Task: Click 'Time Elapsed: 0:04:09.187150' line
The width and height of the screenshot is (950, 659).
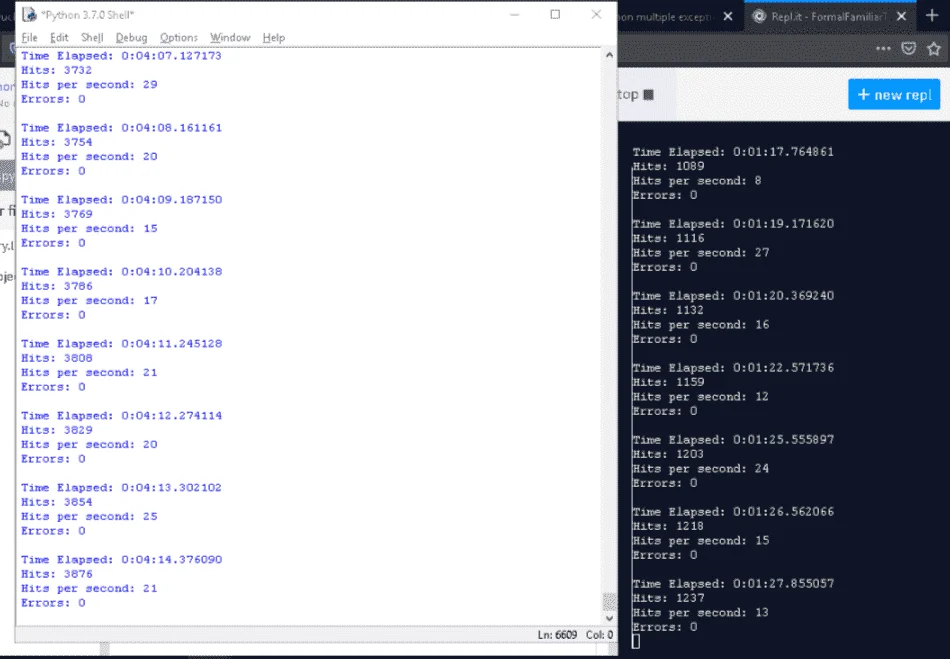Action: click(121, 200)
